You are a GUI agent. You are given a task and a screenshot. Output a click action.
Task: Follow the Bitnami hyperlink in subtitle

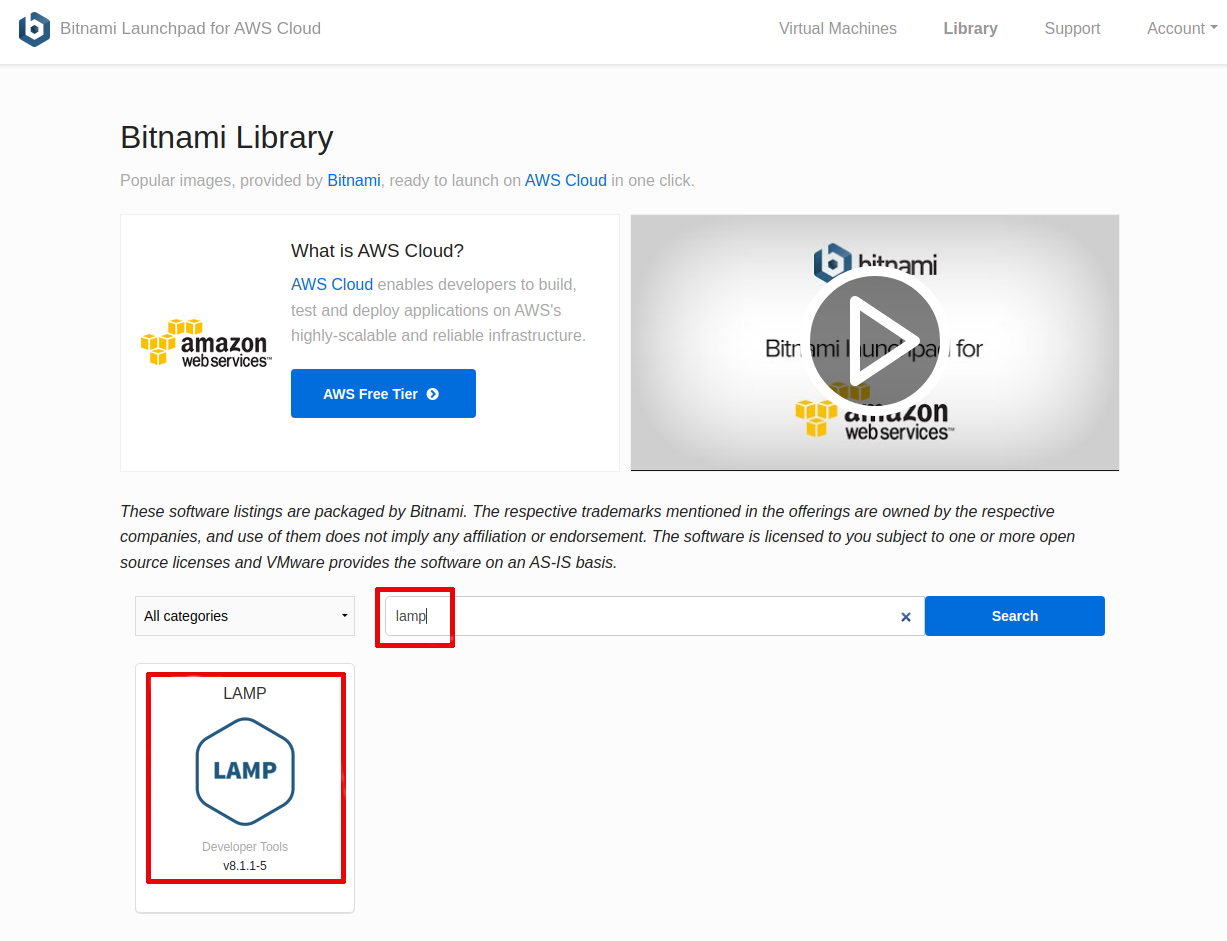click(354, 181)
